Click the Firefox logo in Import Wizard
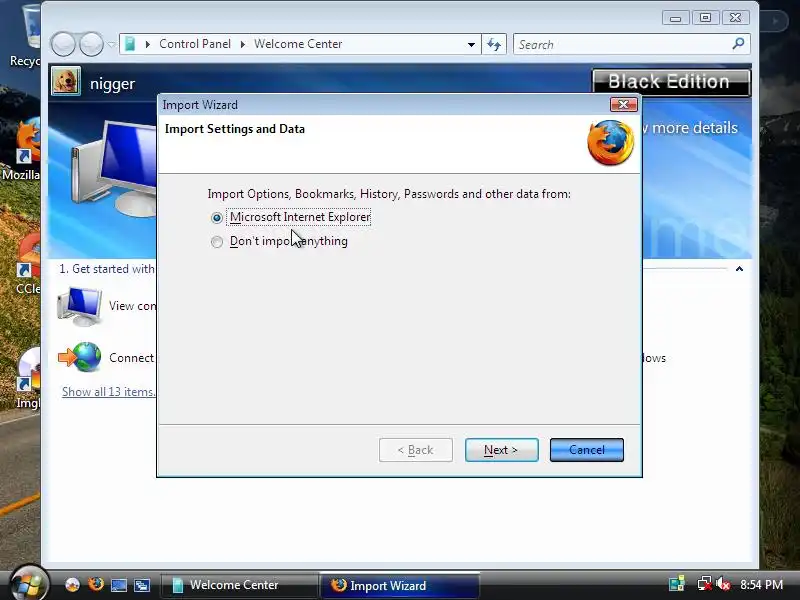This screenshot has width=800, height=600. (610, 143)
